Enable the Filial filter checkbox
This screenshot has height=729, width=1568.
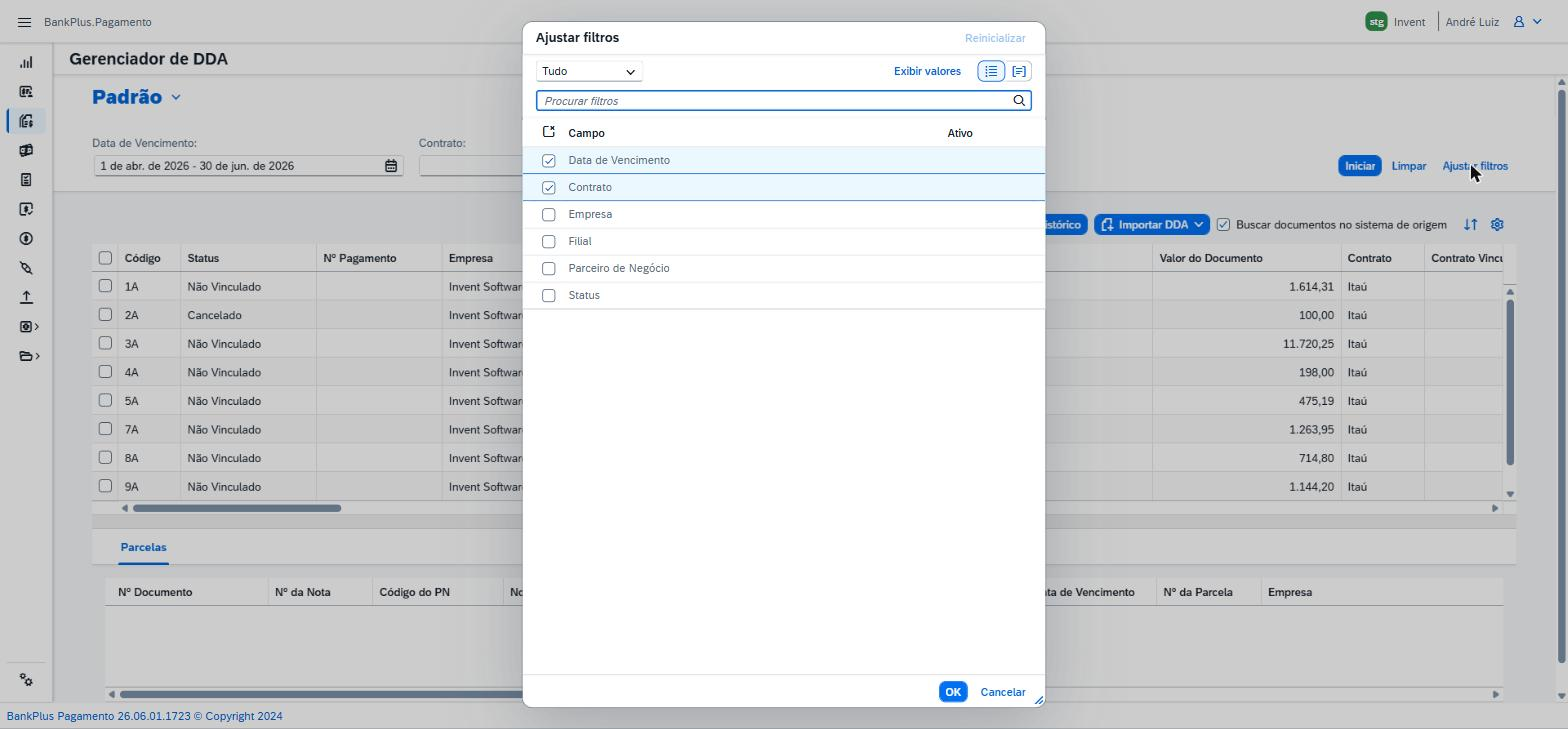[548, 241]
